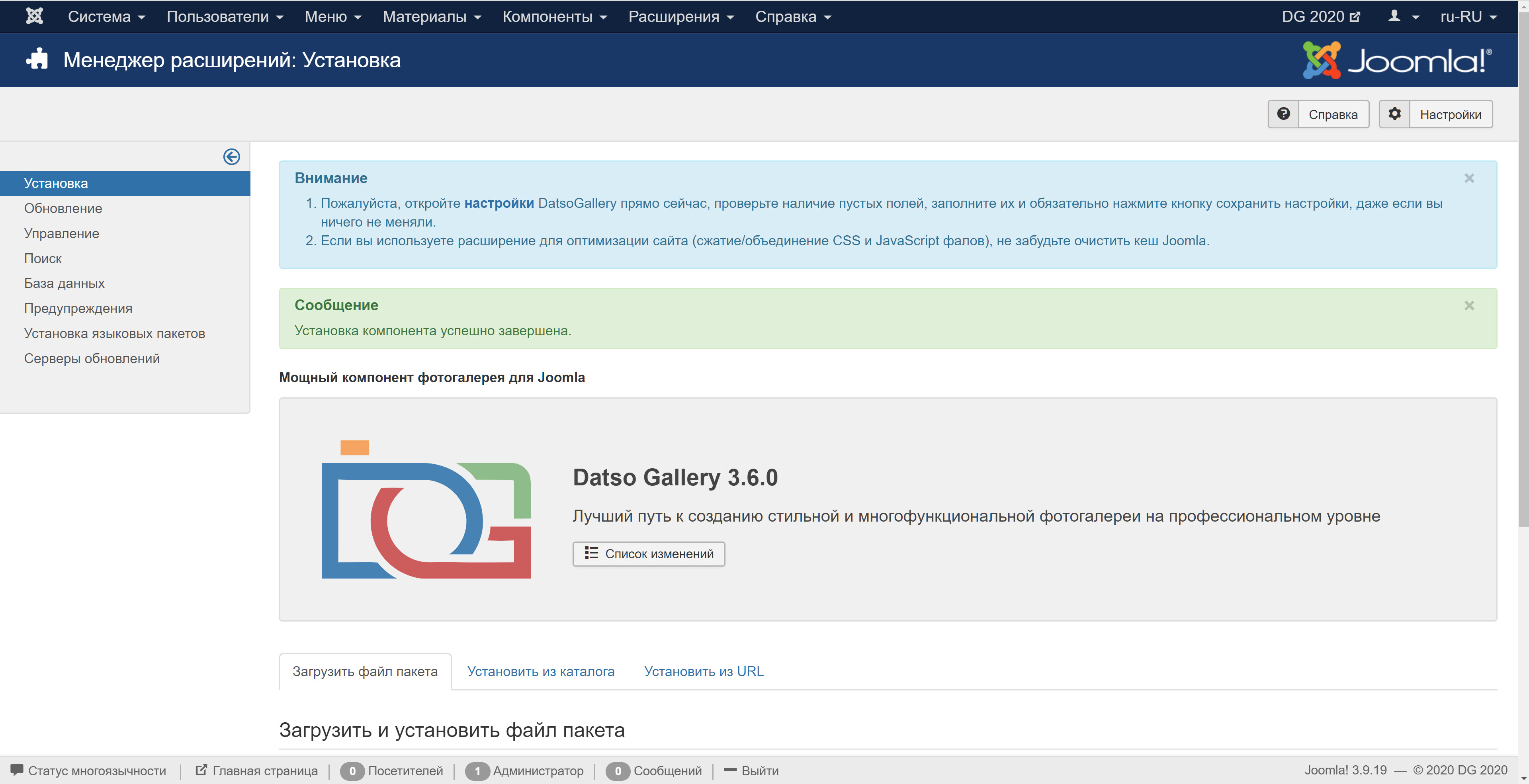The image size is (1529, 784).
Task: Expand the Справка menu in top bar
Action: tap(793, 16)
